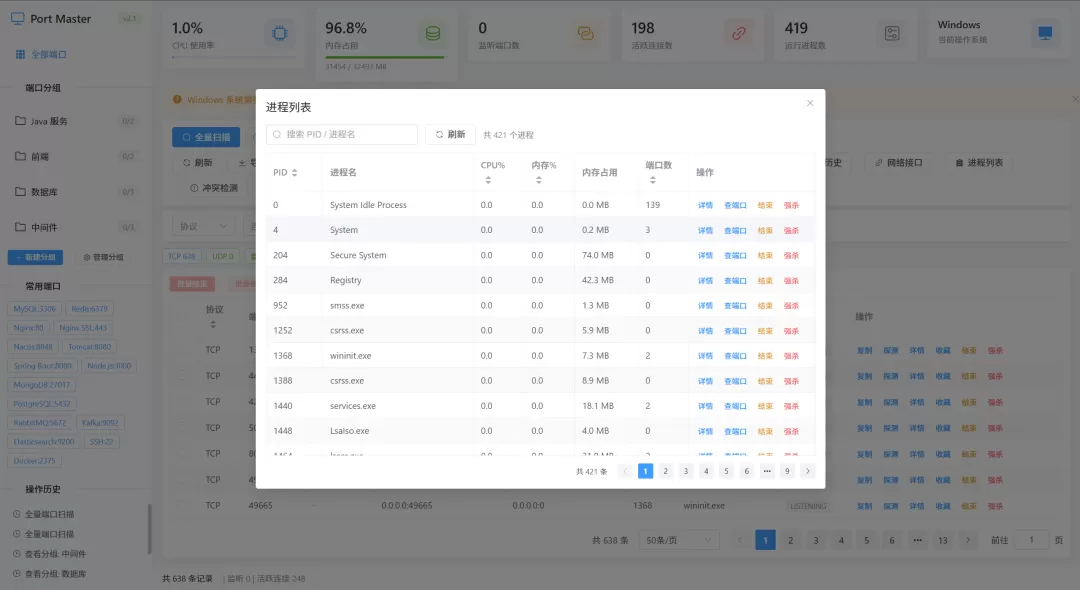Screen dimensions: 1080x590
Task: Click the 前往 page number input field
Action: pos(1031,540)
